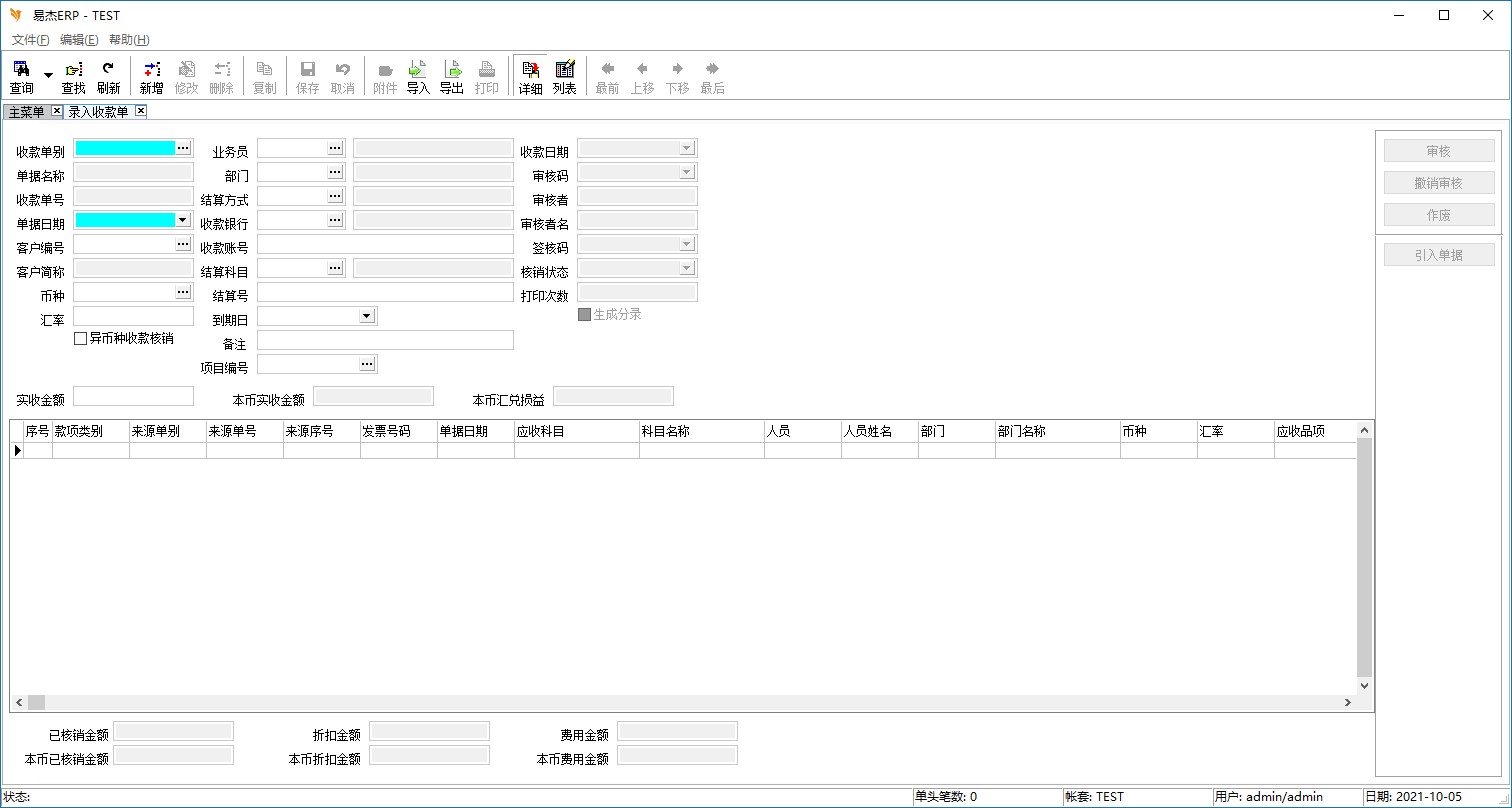
Task: Click the 新增 (Add new) toolbar icon
Action: pyautogui.click(x=151, y=77)
